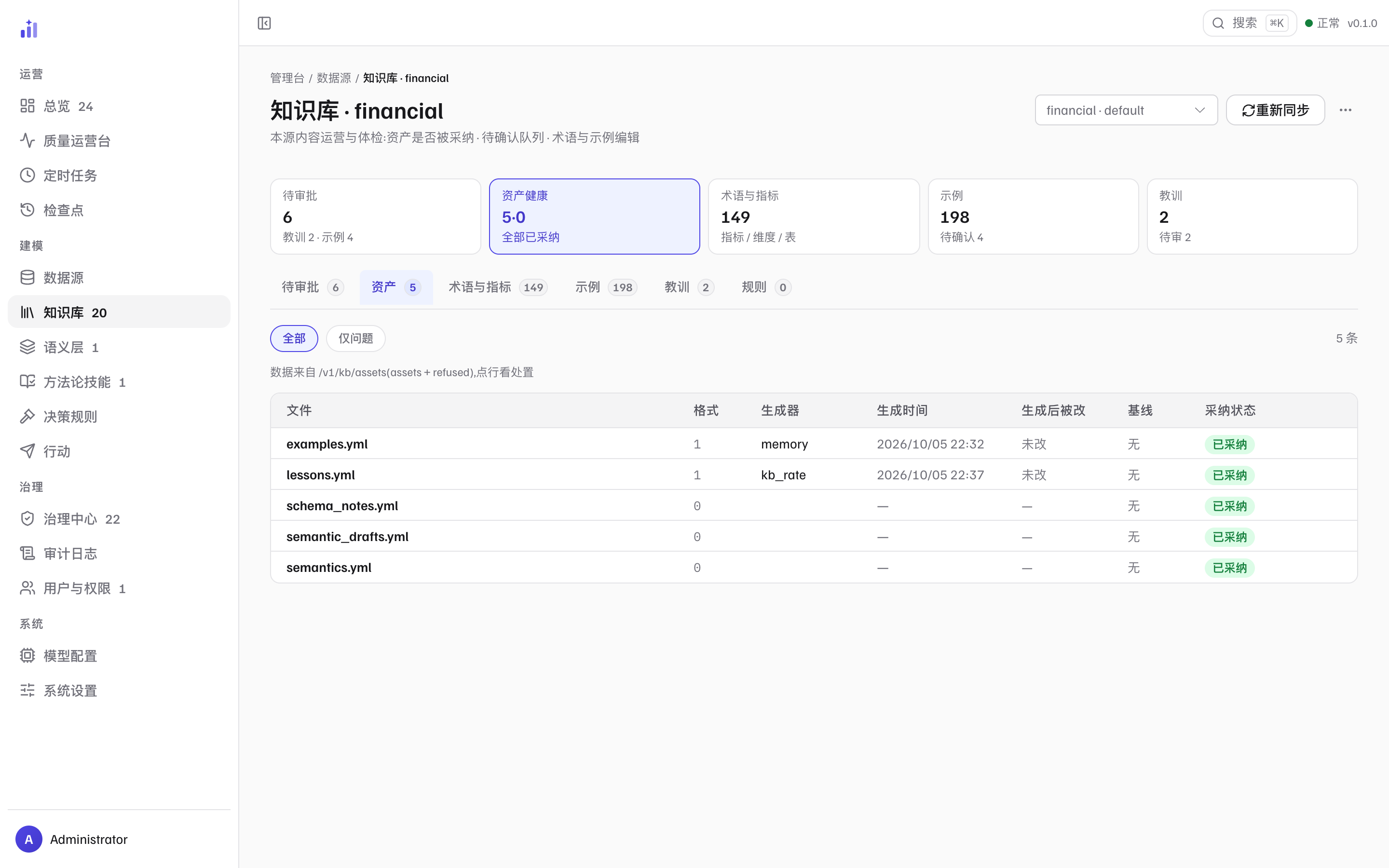This screenshot has width=1389, height=868.
Task: Open 数据源 database icon
Action: [x=27, y=278]
